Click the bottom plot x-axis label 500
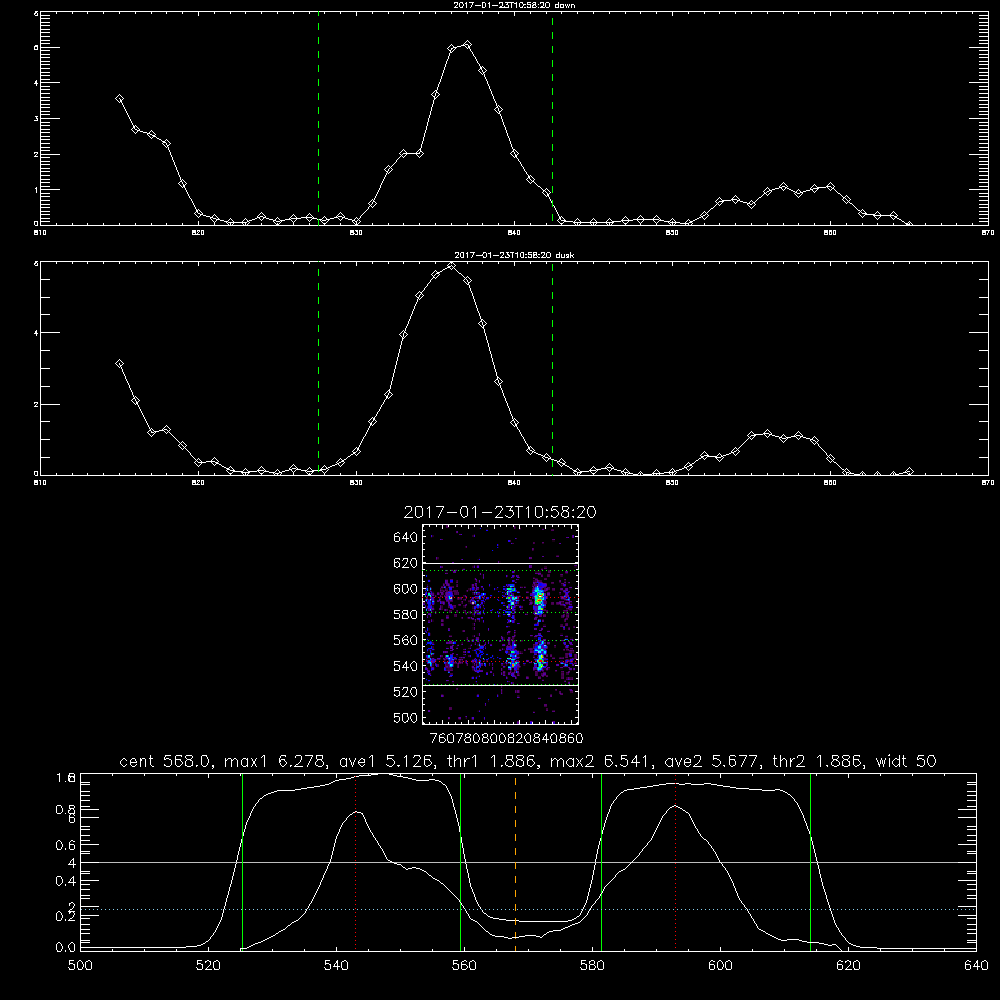The height and width of the screenshot is (1000, 1000). click(x=80, y=966)
